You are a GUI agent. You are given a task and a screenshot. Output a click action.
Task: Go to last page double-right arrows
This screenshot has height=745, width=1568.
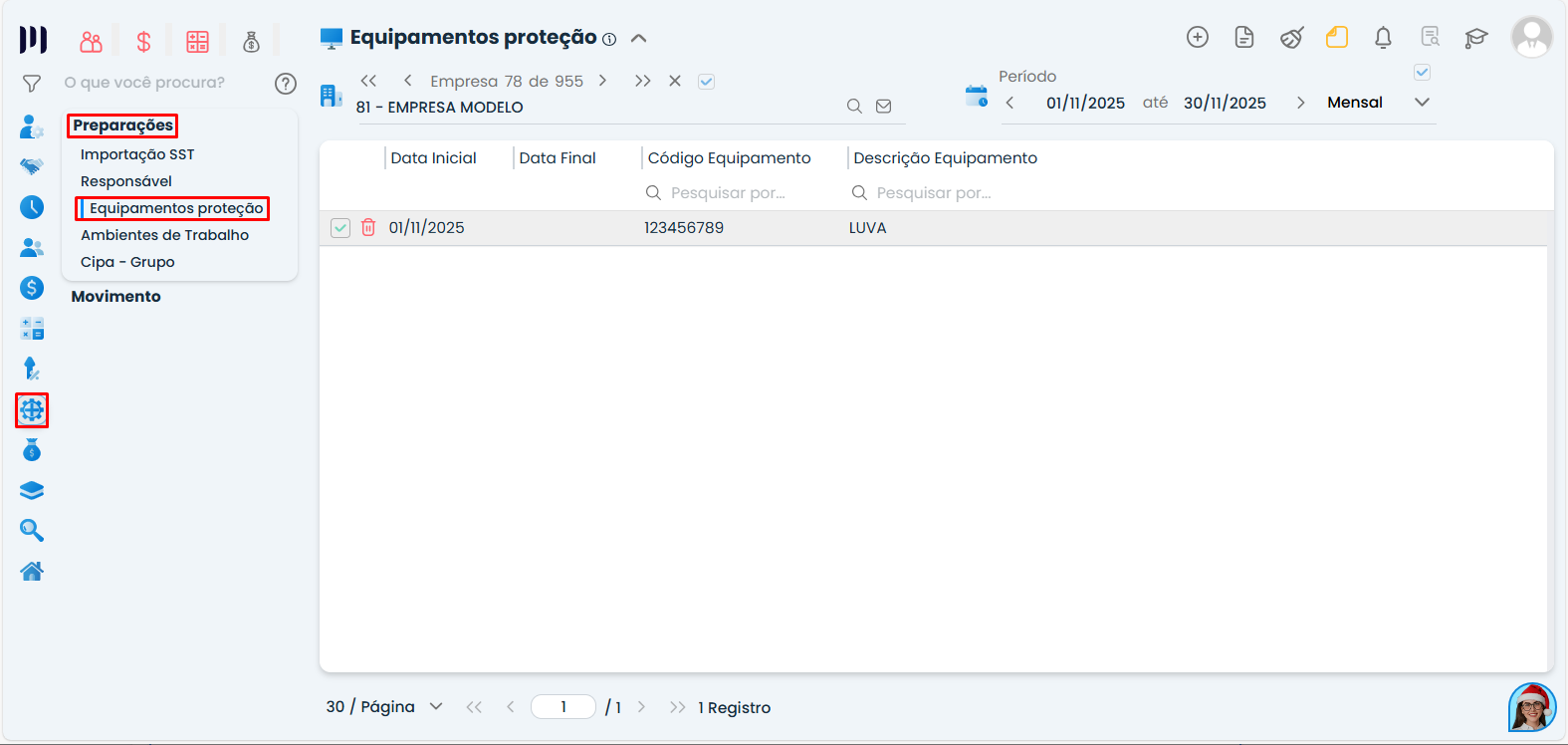pyautogui.click(x=677, y=707)
